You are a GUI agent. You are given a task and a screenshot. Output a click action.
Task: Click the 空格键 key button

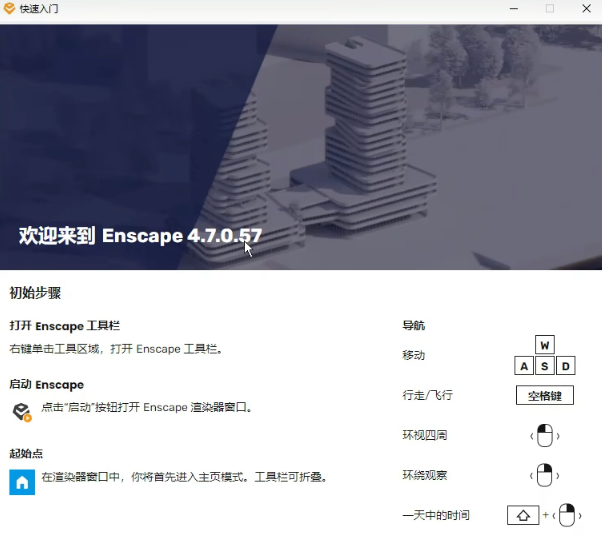tap(544, 395)
